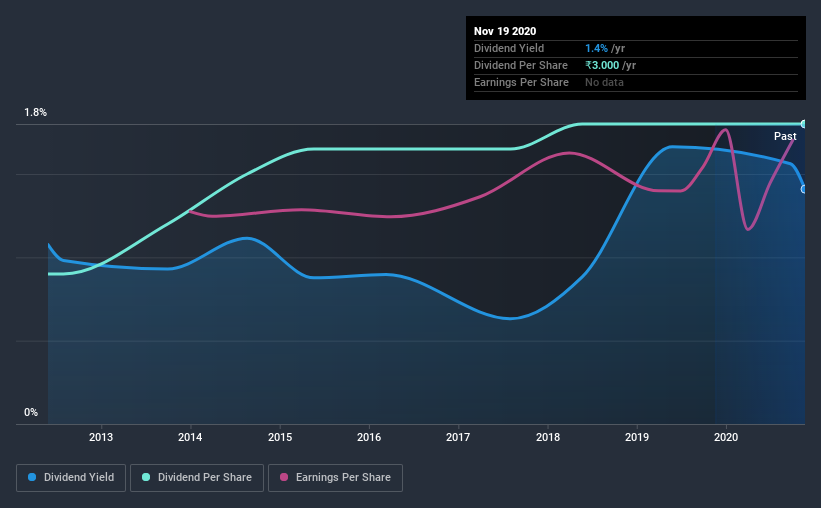
Task: Click the 'Past' label on chart
Action: pyautogui.click(x=785, y=137)
